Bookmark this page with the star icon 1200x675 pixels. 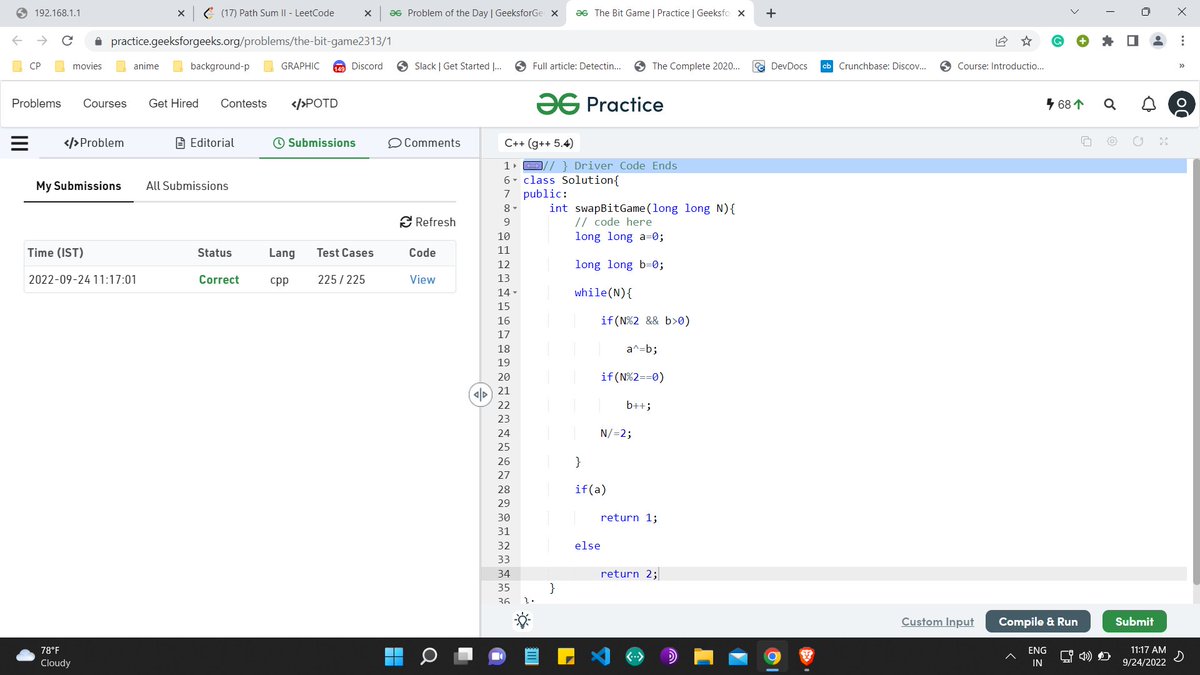pos(1026,41)
